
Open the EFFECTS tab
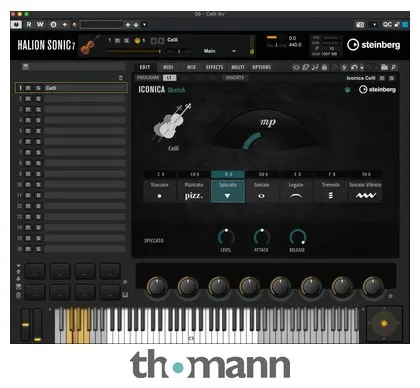[x=214, y=67]
